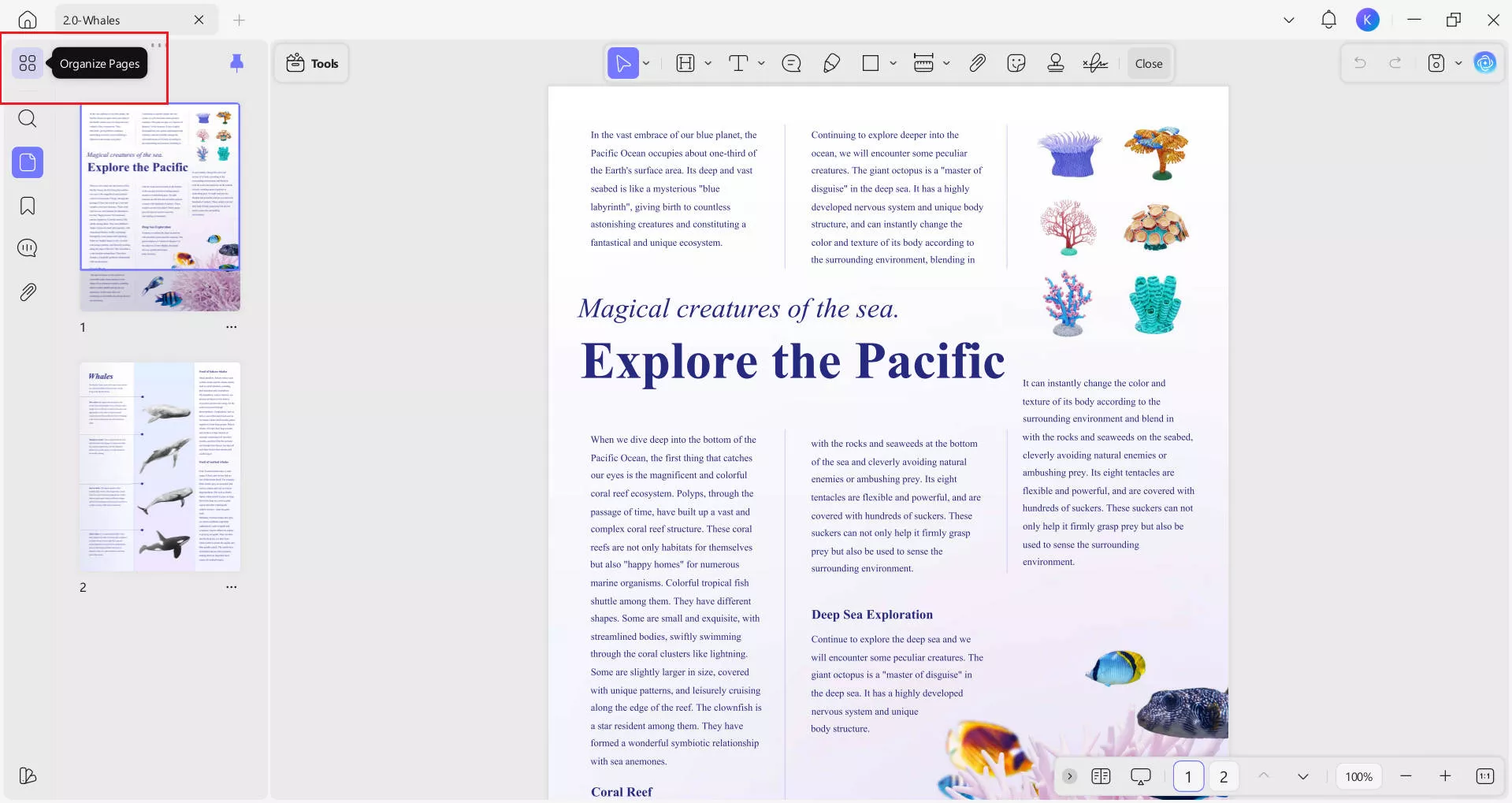Open the AI assistant
Image resolution: width=1512 pixels, height=803 pixels.
coord(1485,63)
